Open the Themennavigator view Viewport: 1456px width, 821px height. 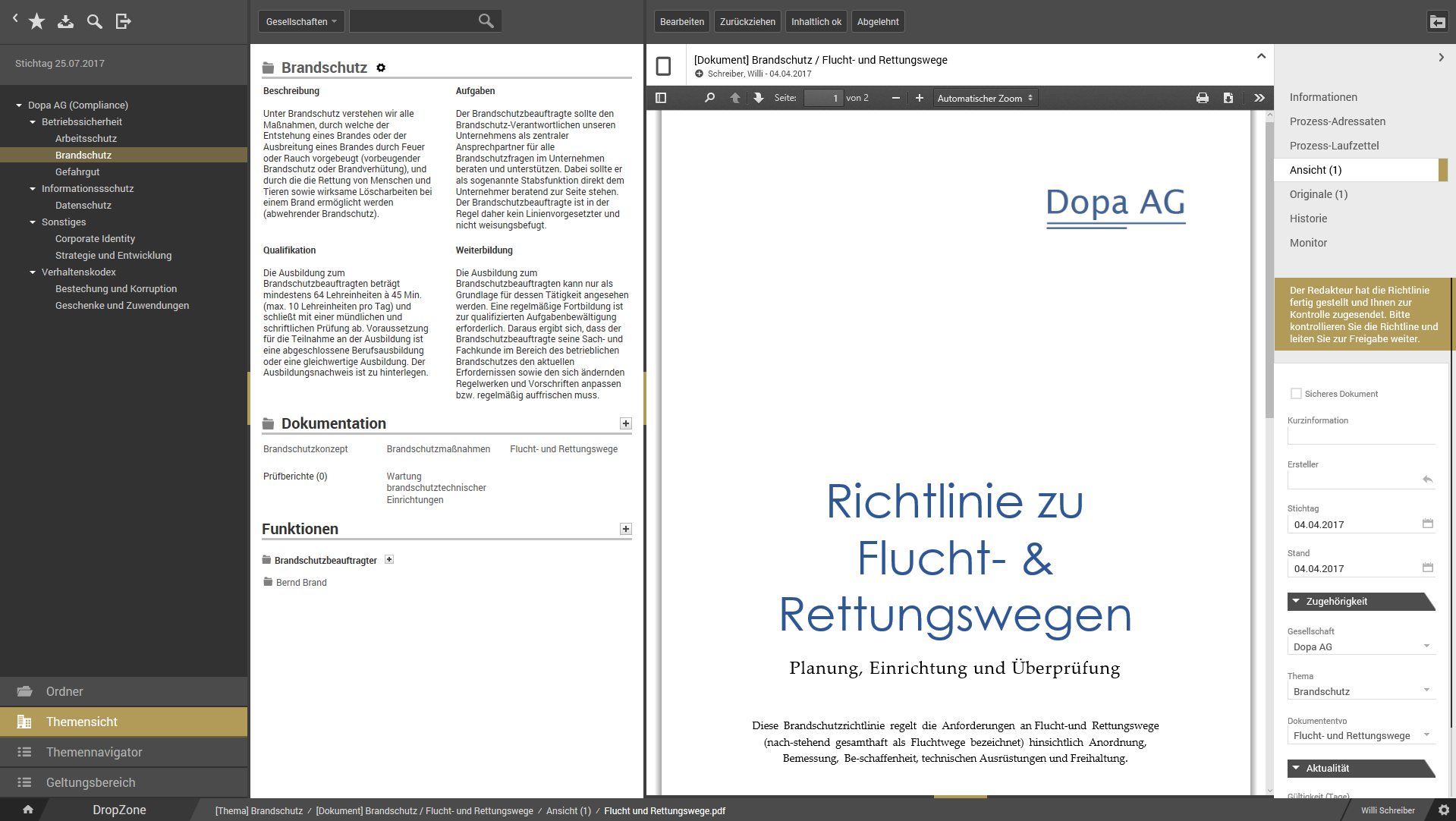pyautogui.click(x=124, y=752)
